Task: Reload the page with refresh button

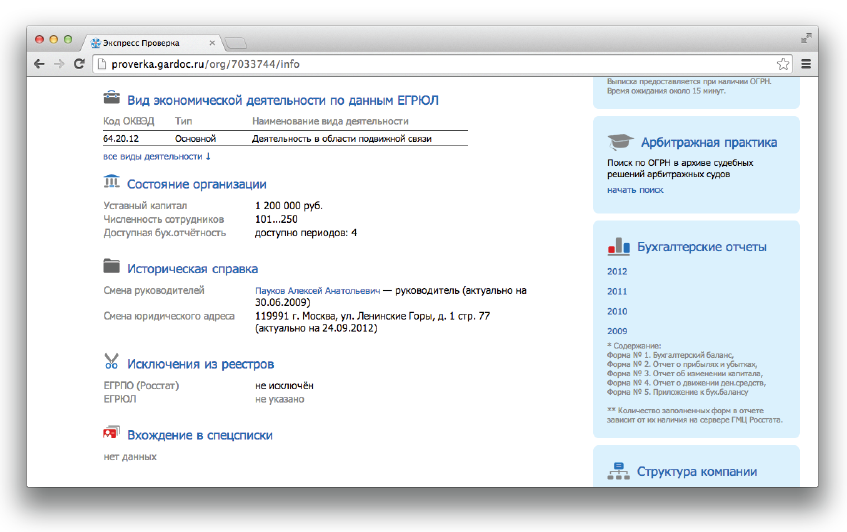Action: coord(79,64)
